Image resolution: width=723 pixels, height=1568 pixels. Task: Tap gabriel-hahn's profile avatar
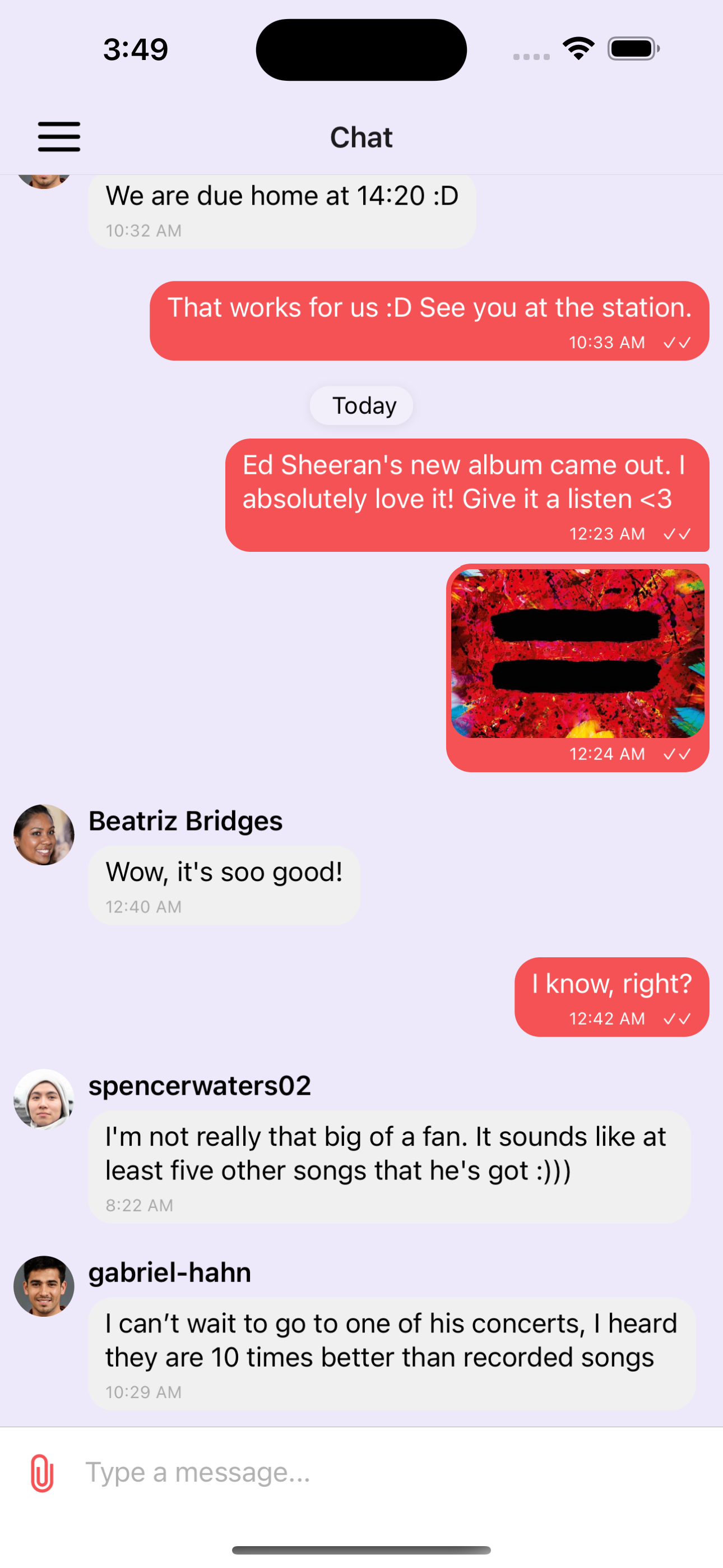pos(44,1286)
